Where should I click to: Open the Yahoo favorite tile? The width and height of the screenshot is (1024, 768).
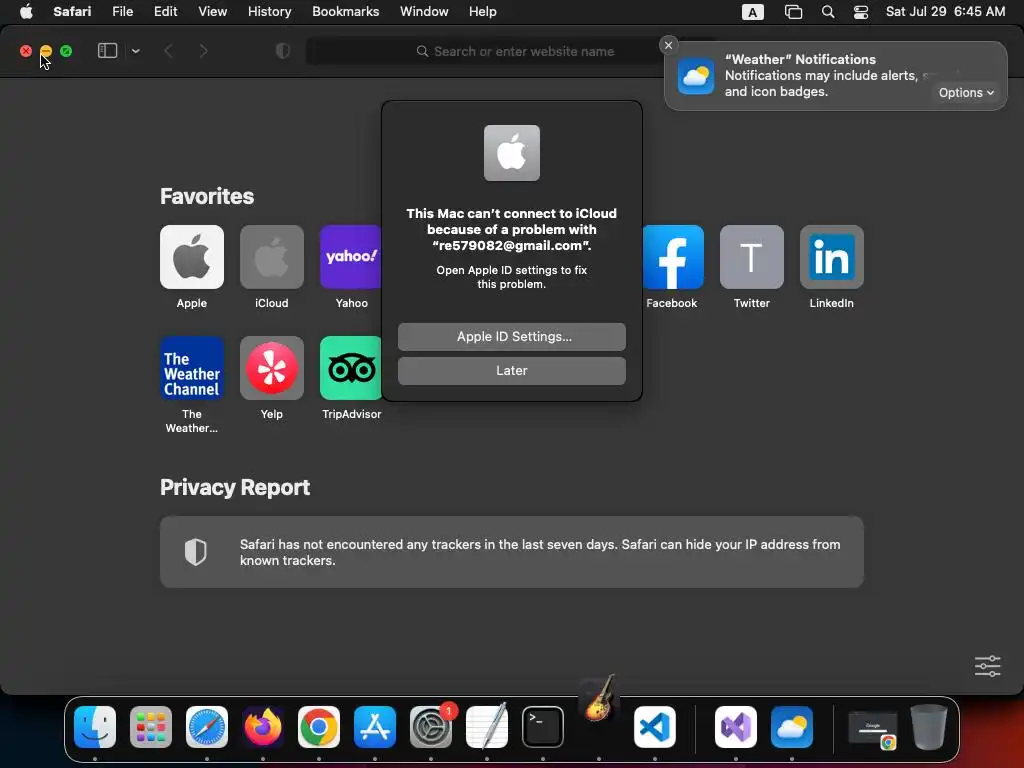(351, 257)
